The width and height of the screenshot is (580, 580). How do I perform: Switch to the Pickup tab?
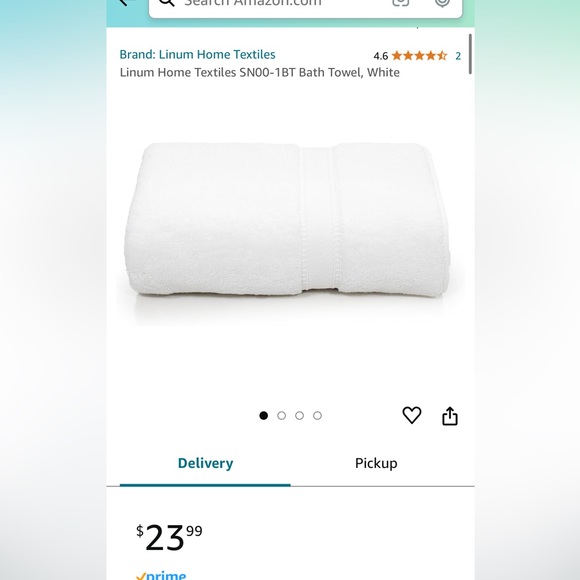pyautogui.click(x=376, y=463)
